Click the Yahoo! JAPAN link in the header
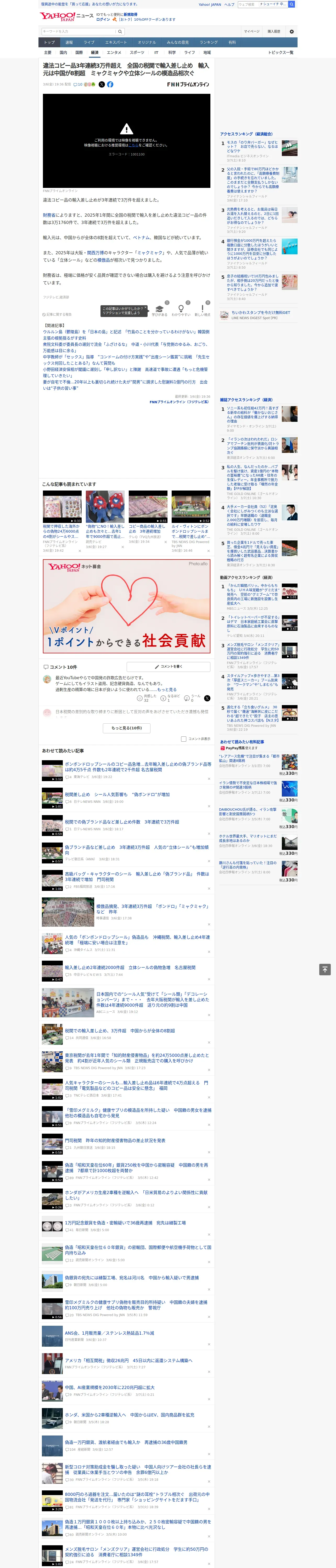This screenshot has width=336, height=1568. click(x=210, y=4)
